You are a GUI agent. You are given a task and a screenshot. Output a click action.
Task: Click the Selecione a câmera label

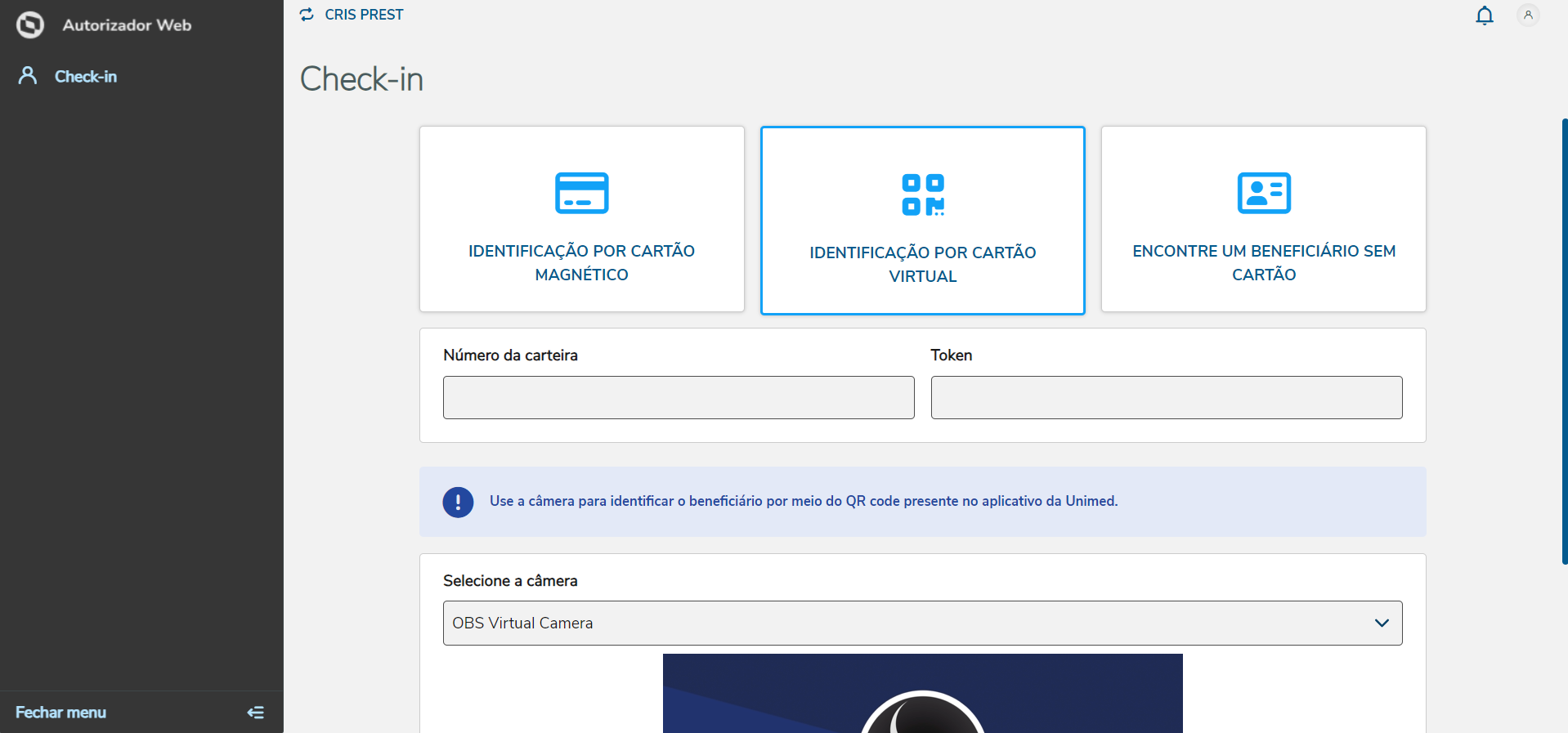510,580
